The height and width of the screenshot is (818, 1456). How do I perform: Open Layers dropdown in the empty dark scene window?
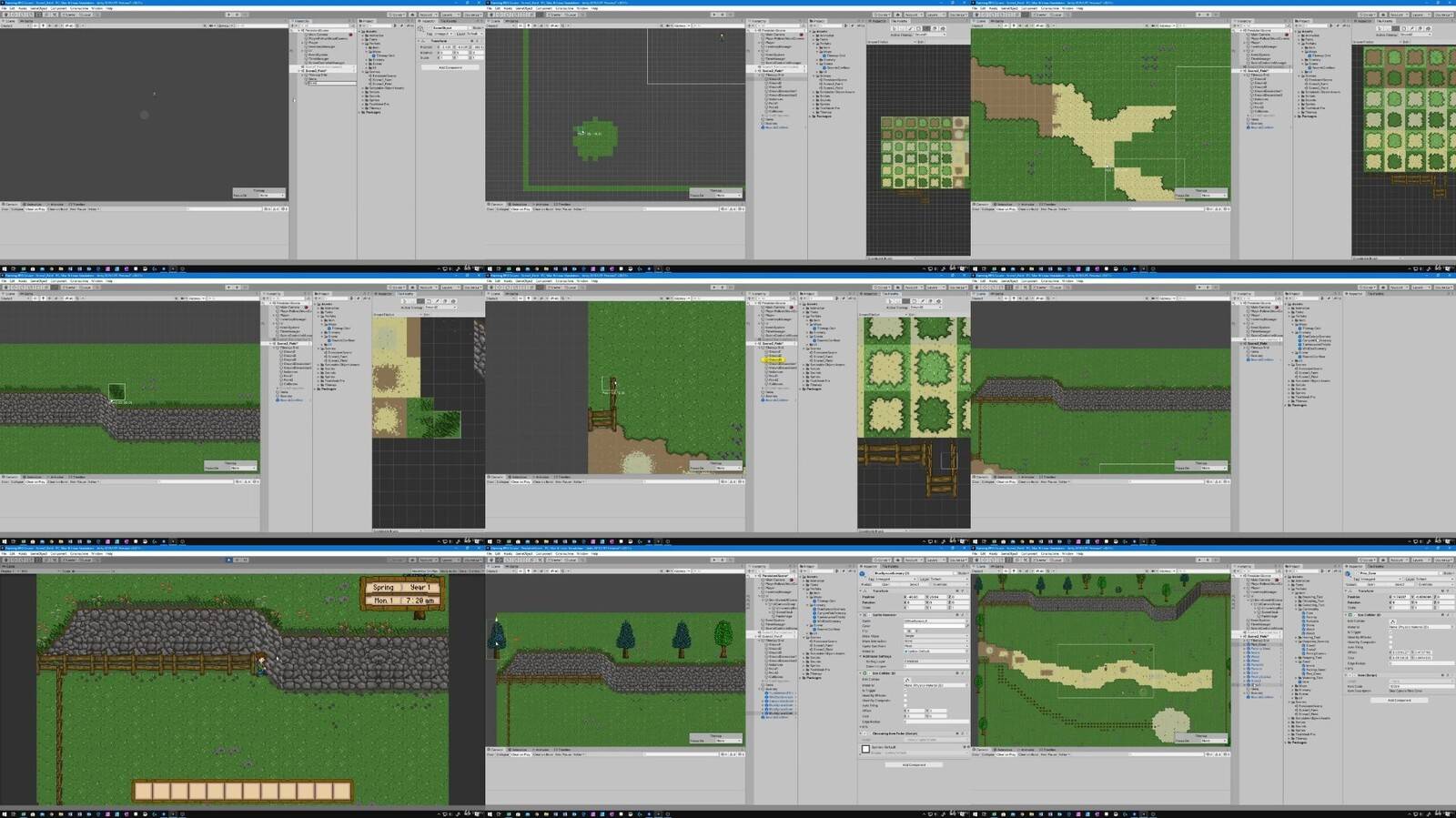click(450, 15)
